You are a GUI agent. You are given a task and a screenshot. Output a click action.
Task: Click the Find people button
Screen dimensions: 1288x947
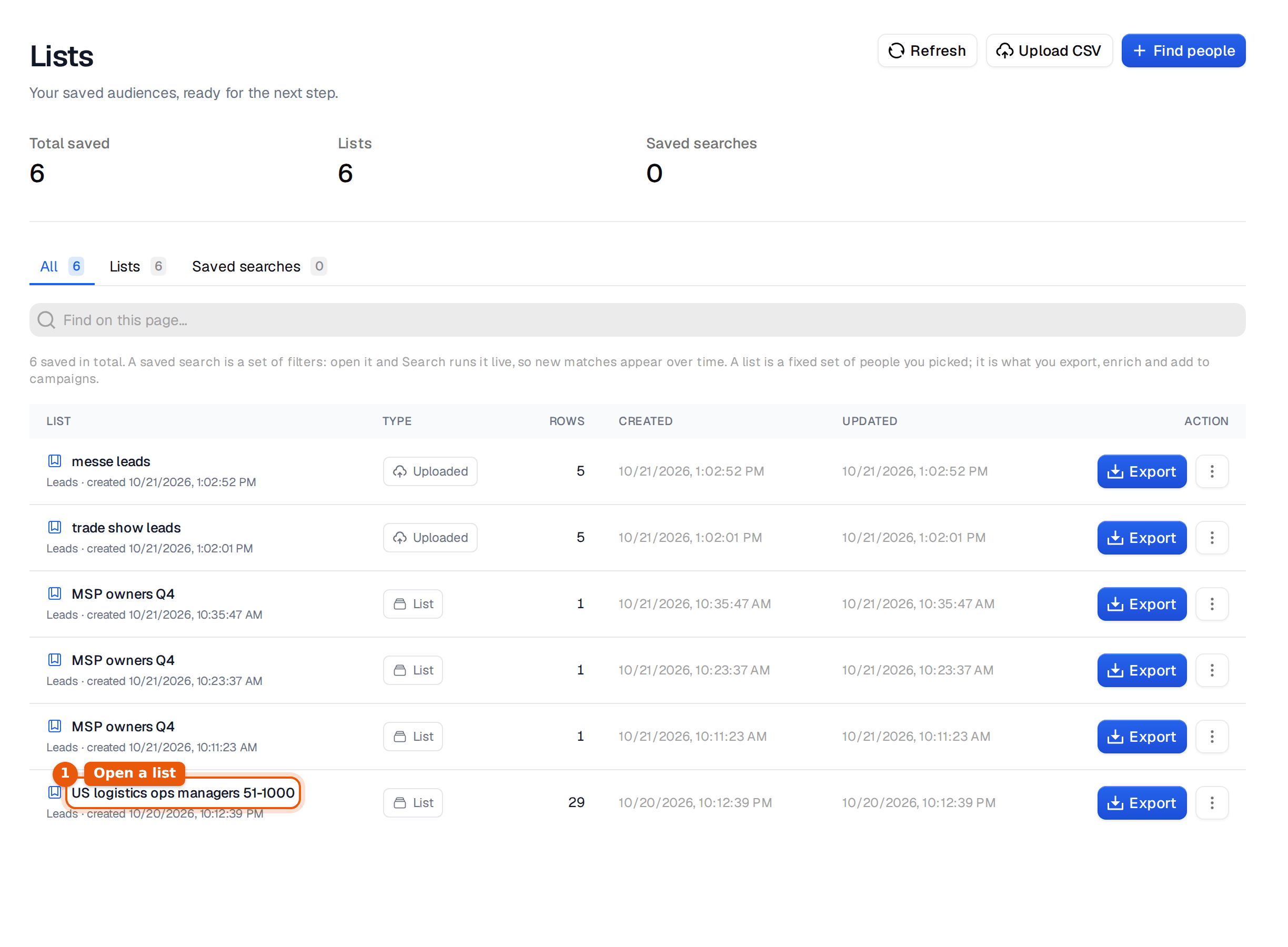pyautogui.click(x=1183, y=51)
